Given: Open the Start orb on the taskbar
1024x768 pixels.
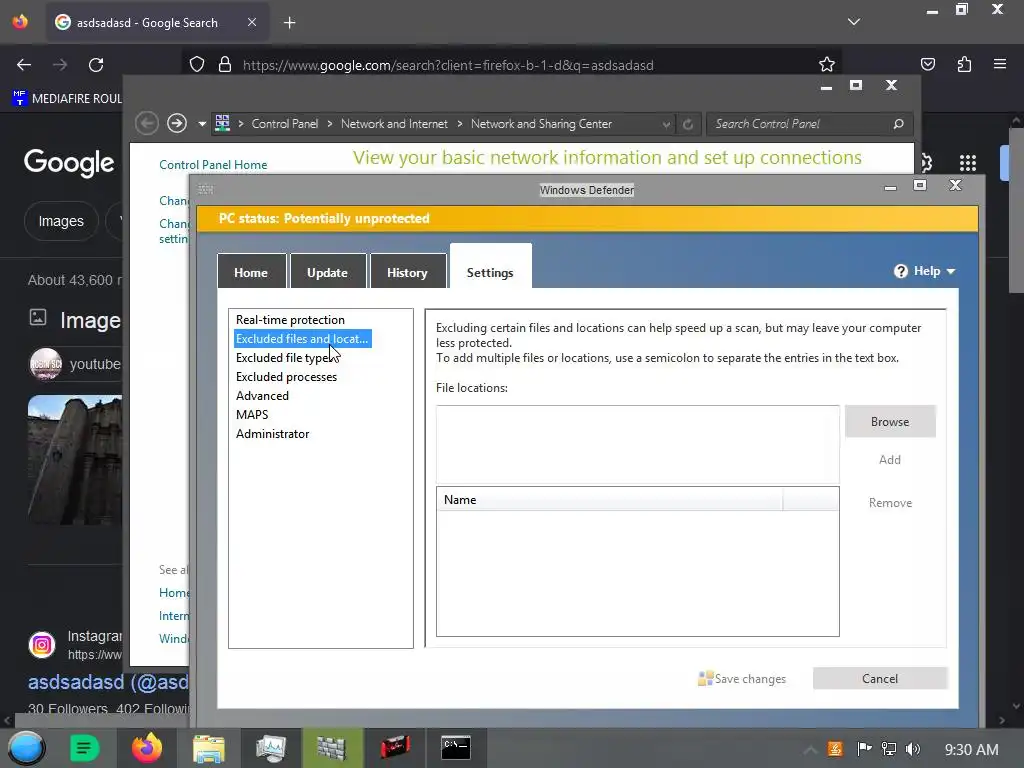Looking at the screenshot, I should point(26,748).
